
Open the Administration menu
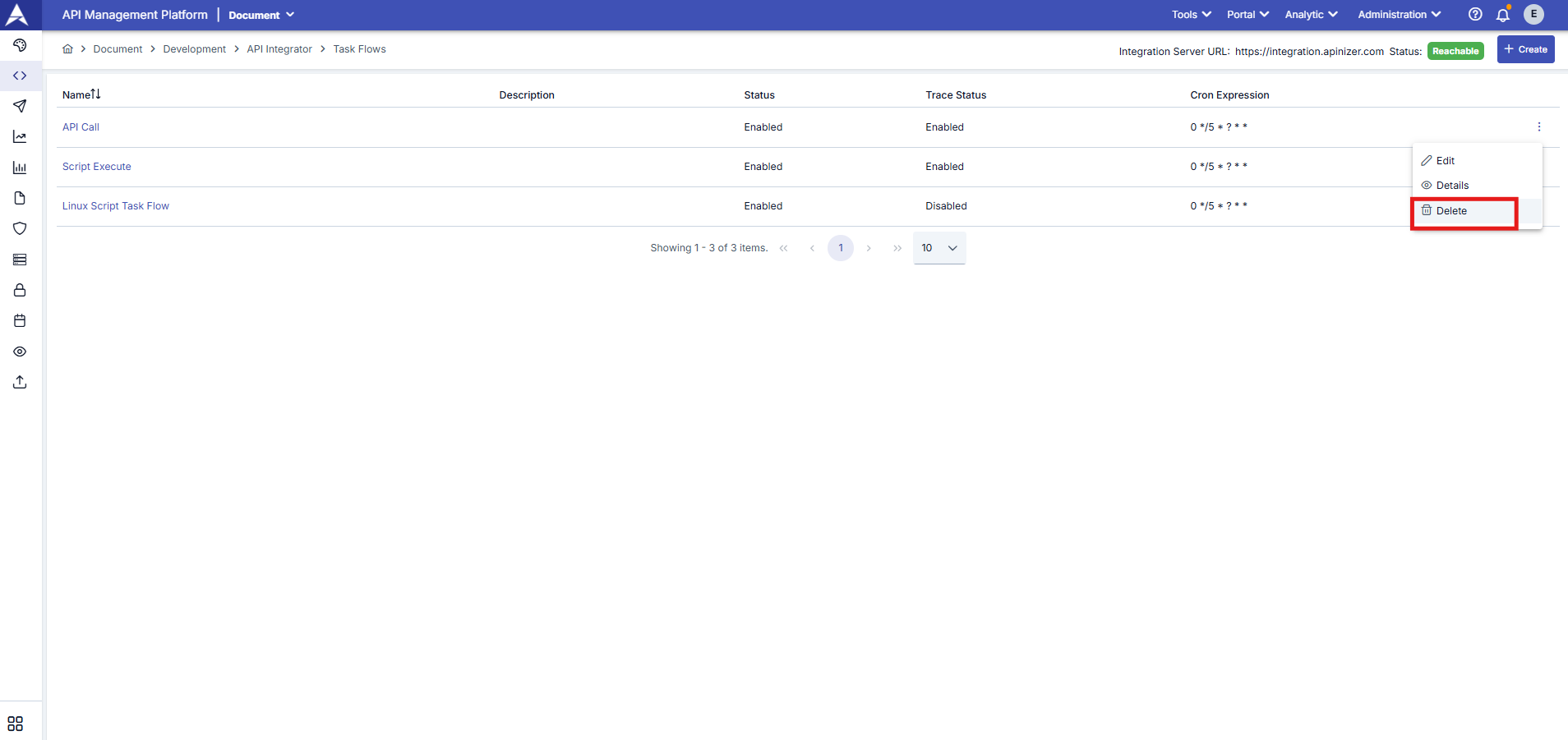[1399, 15]
